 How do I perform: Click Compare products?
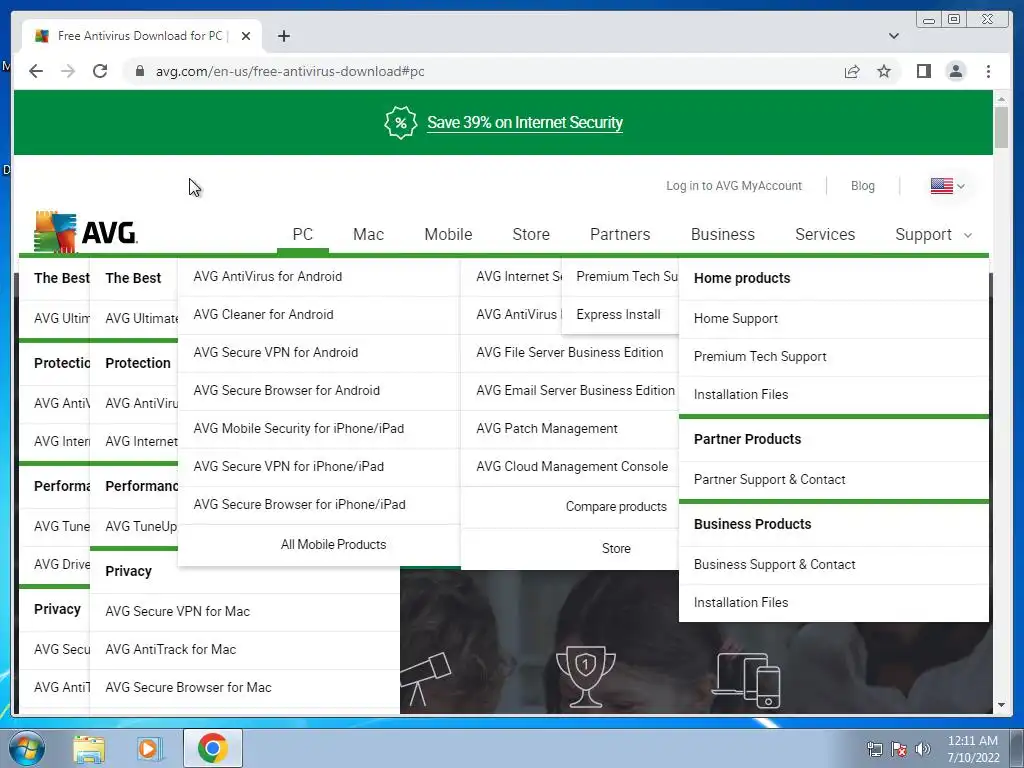click(x=616, y=507)
